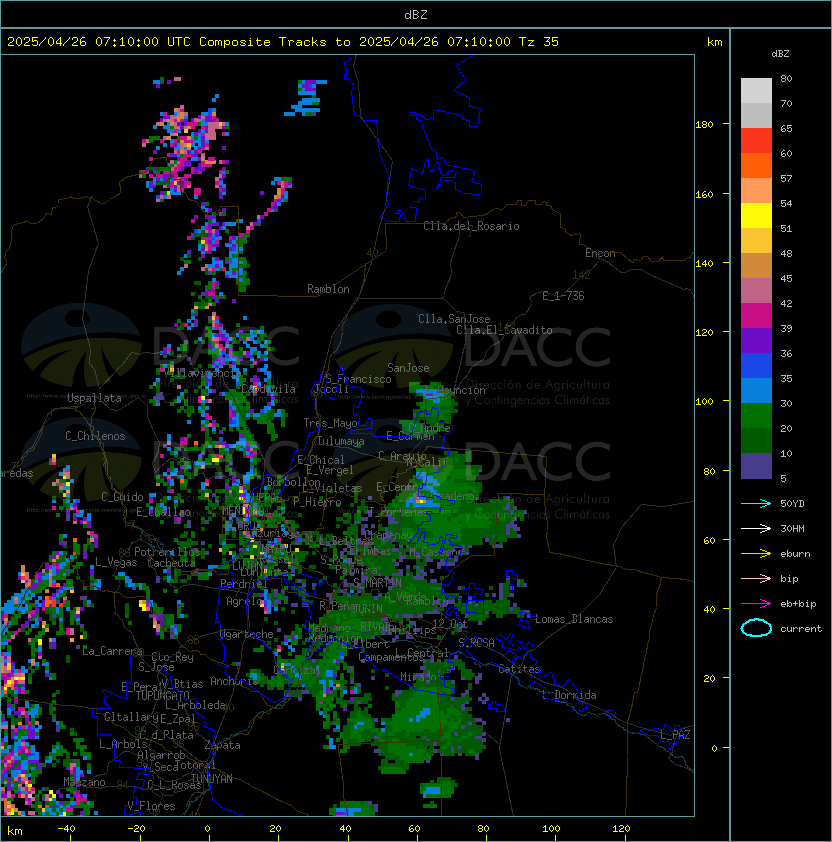Click the 'Catitas' map label

[x=519, y=669]
